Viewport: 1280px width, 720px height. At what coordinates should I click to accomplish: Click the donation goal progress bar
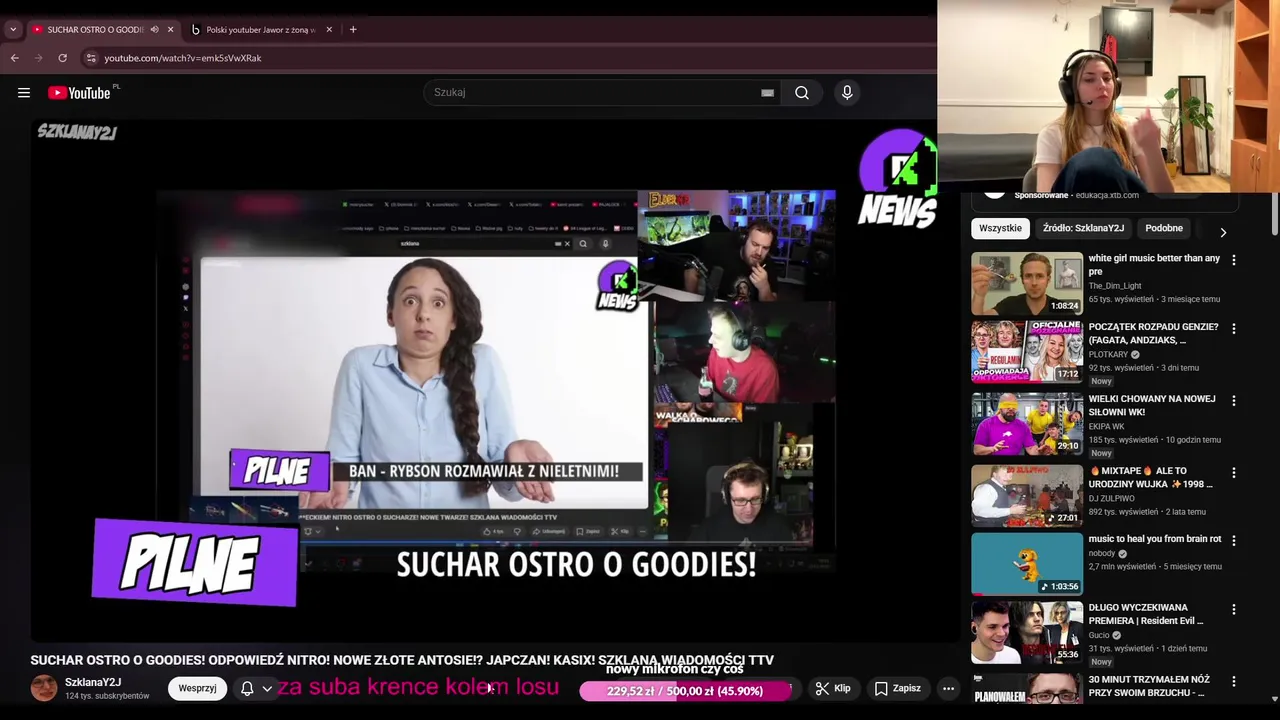pyautogui.click(x=685, y=691)
